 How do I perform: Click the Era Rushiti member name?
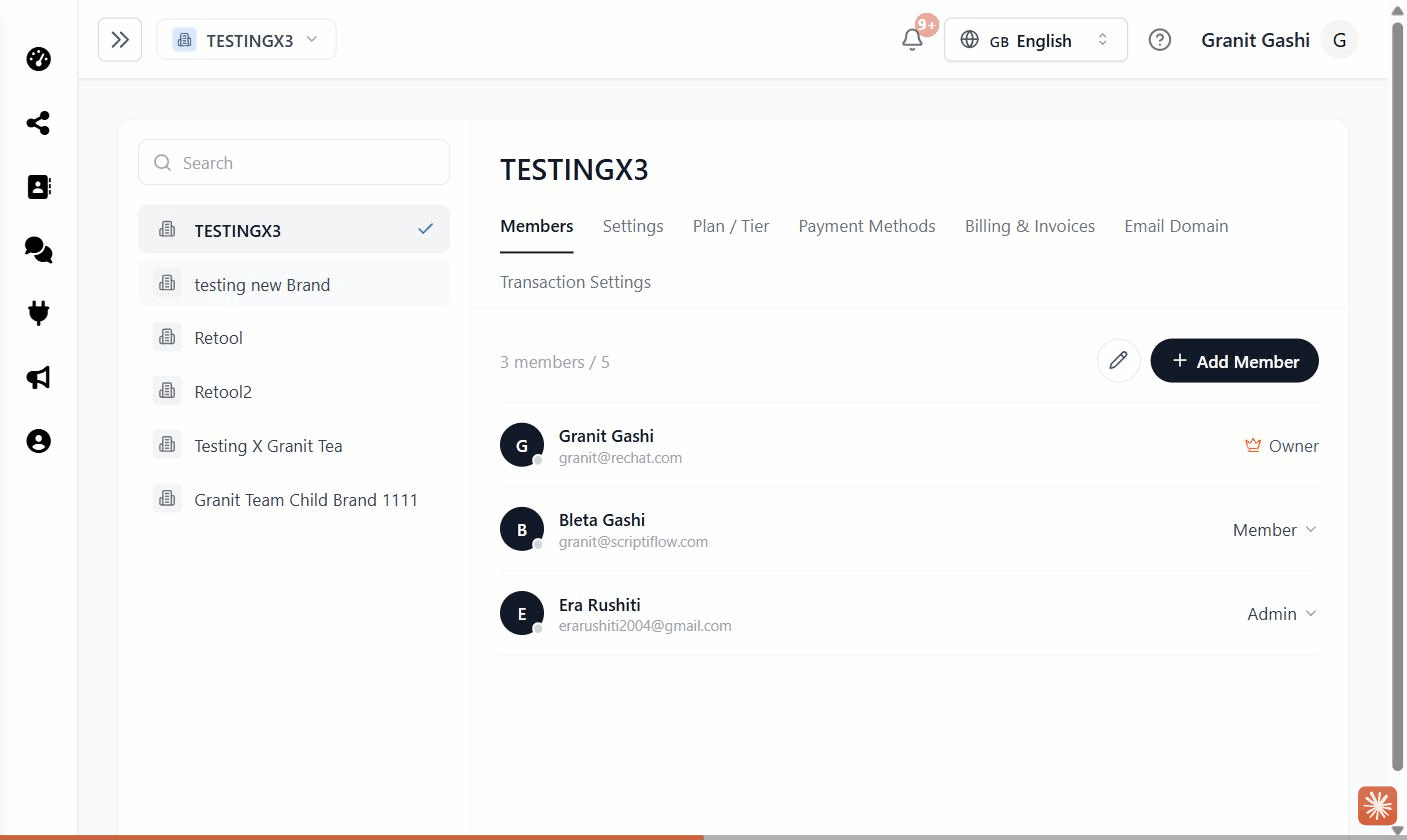[x=600, y=605]
